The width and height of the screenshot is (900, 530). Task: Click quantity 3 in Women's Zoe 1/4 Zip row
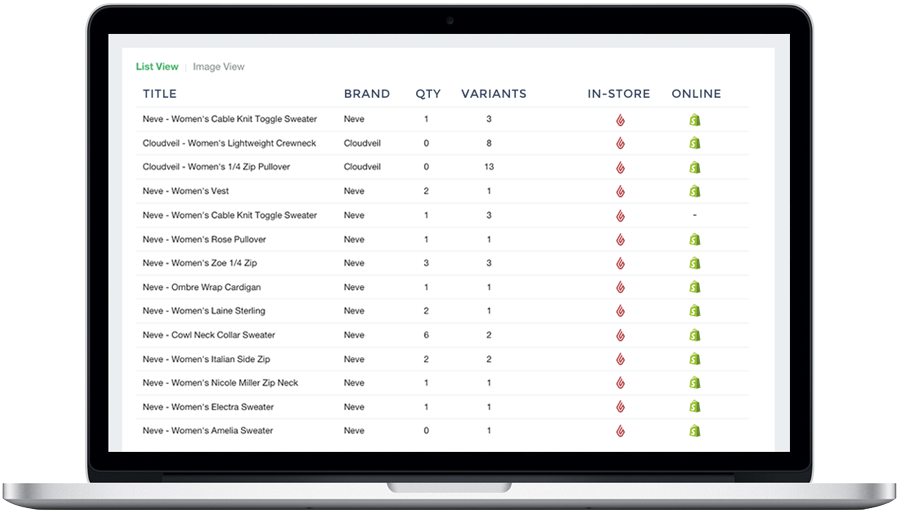click(x=426, y=263)
